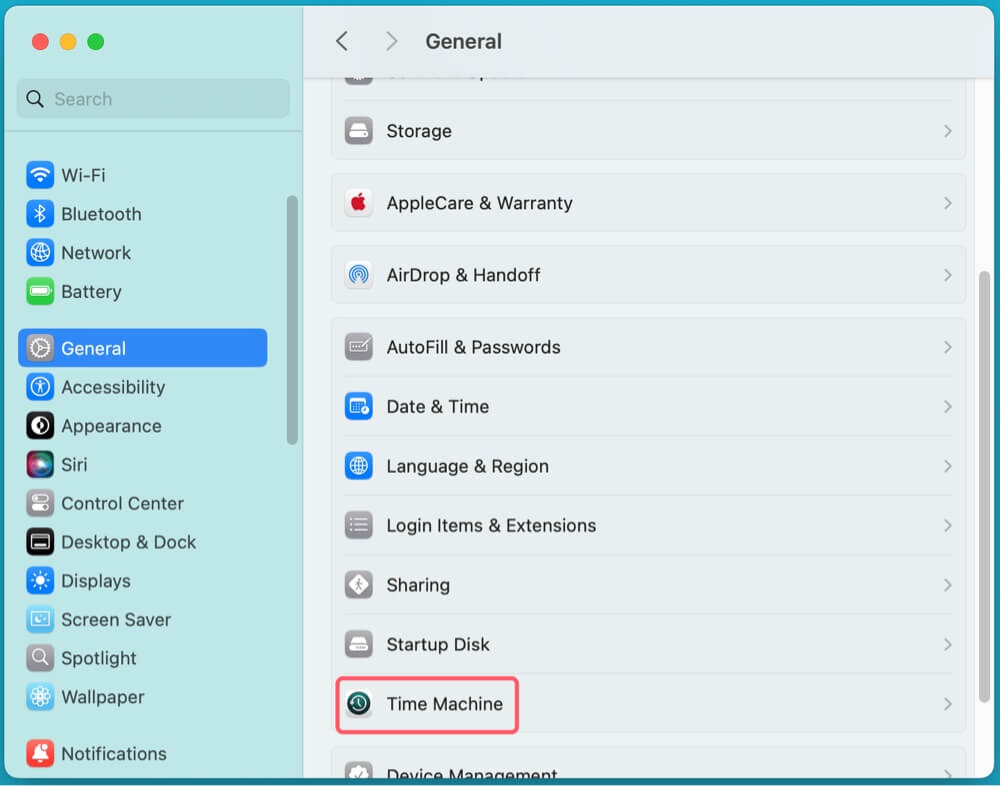Viewport: 1000px width, 786px height.
Task: Click the AppleCare & Warranty Apple icon
Action: (x=359, y=203)
